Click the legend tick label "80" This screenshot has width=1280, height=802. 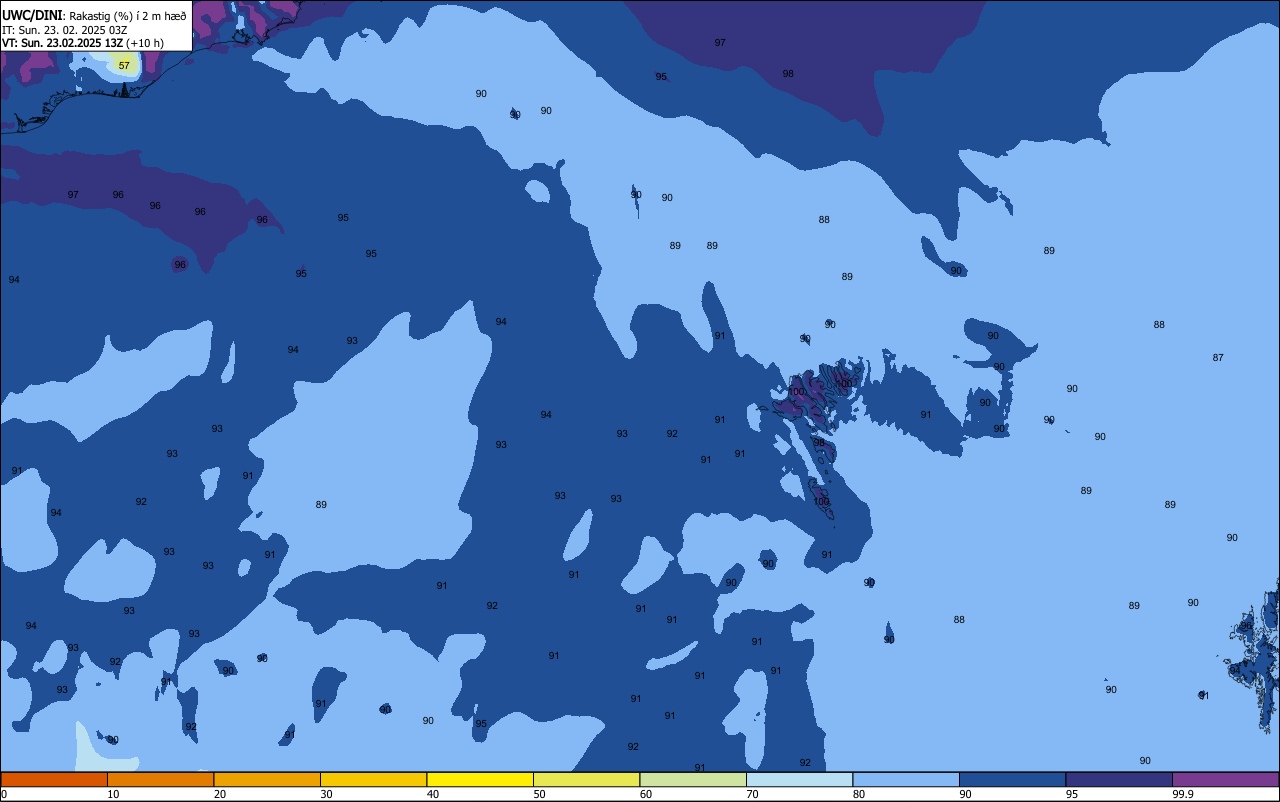pyautogui.click(x=859, y=794)
